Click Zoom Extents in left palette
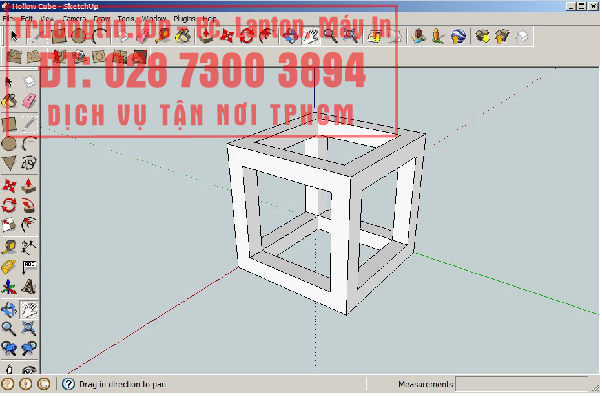The image size is (602, 396). tap(29, 330)
